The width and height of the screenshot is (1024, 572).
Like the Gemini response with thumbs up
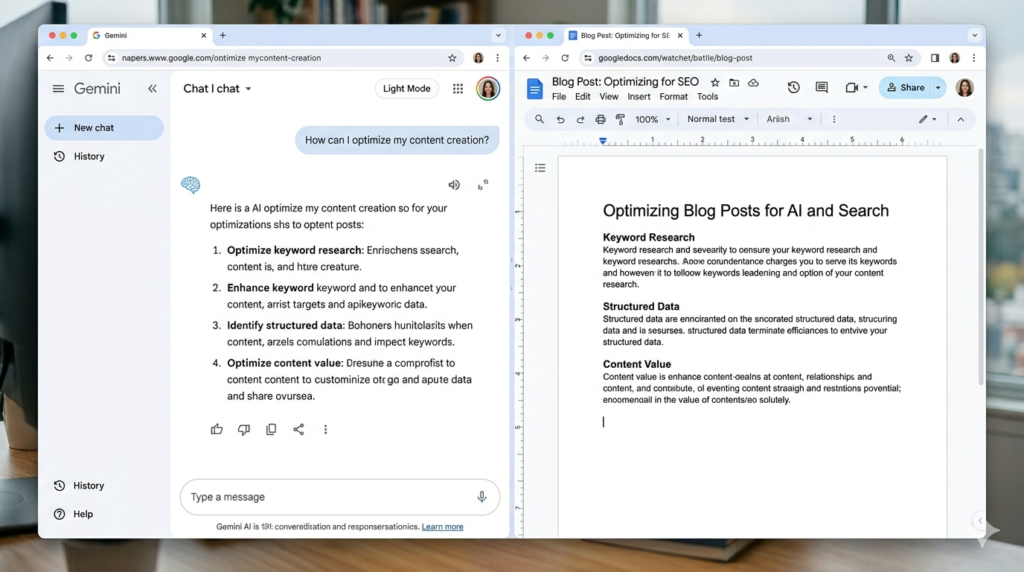(217, 430)
